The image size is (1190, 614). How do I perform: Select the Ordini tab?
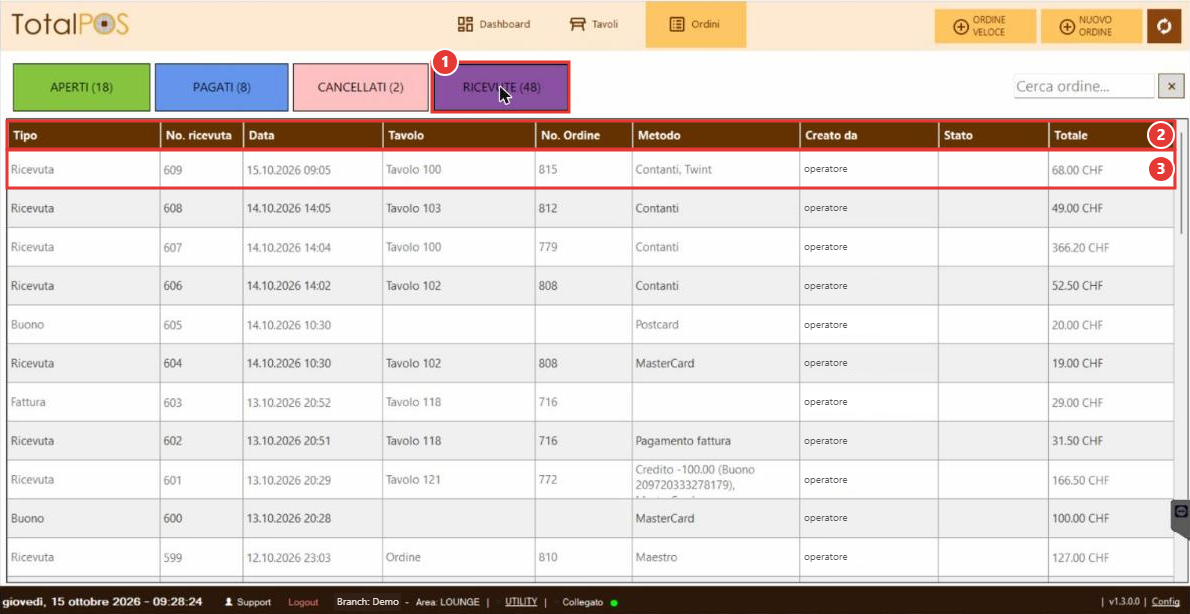tap(695, 24)
